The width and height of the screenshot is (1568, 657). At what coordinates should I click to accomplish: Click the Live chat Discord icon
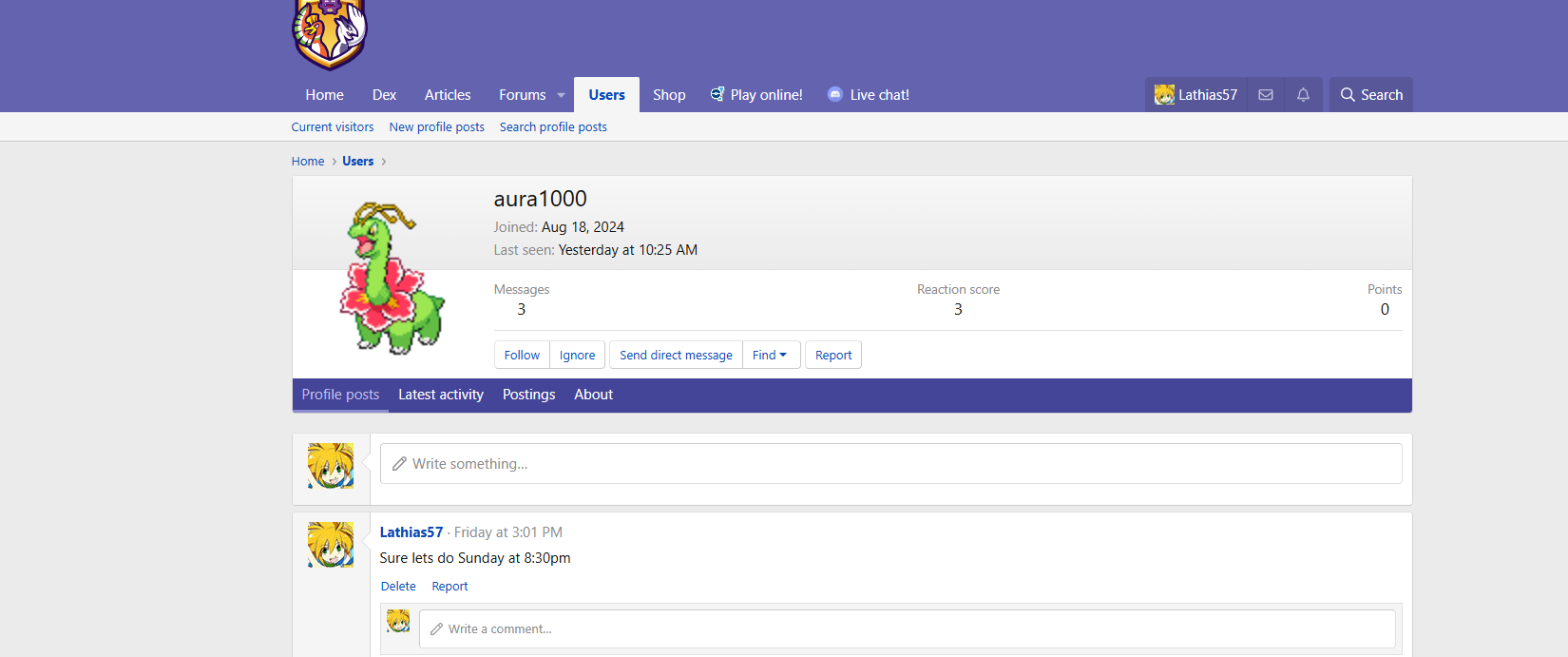[834, 94]
